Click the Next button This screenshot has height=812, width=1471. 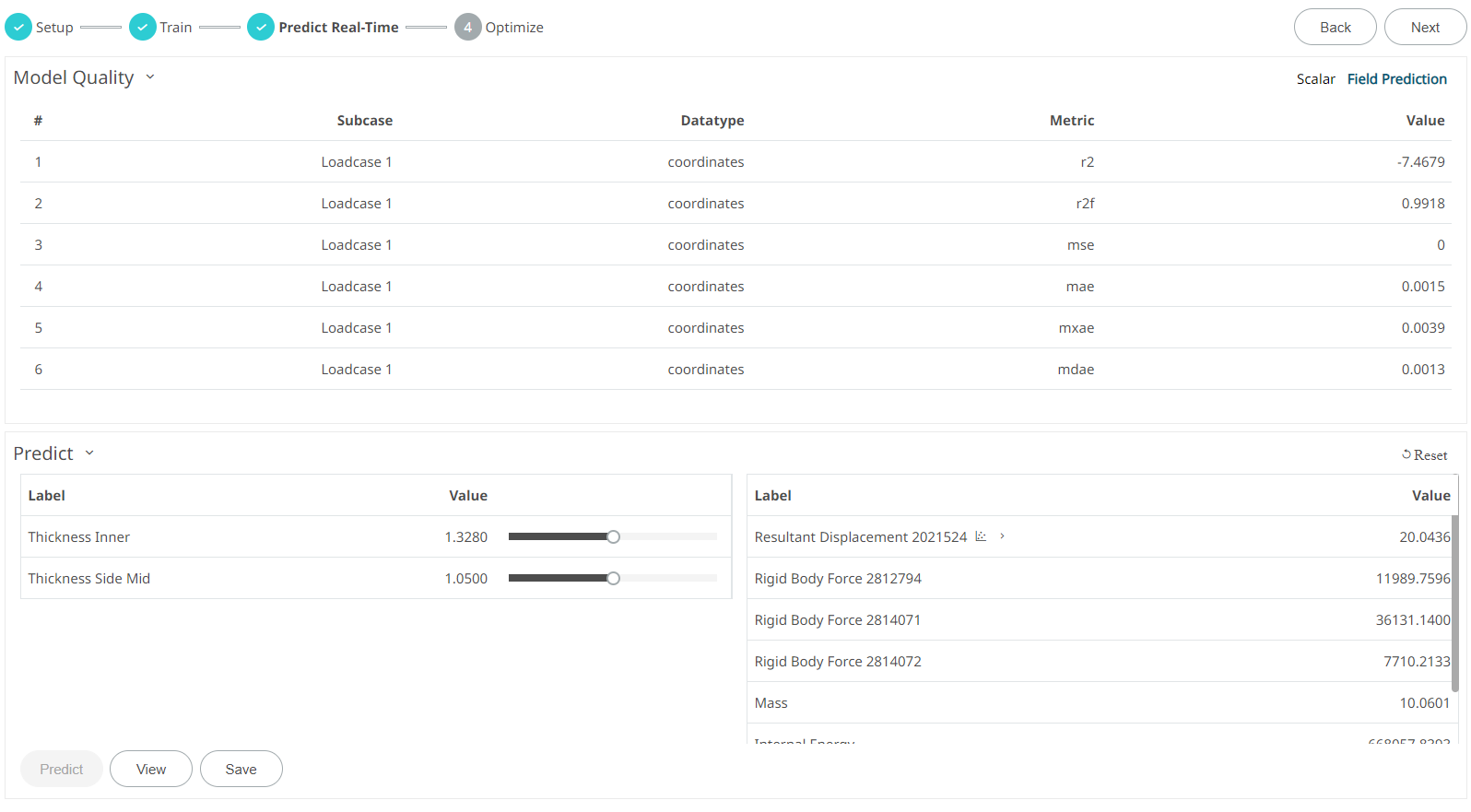[x=1424, y=28]
